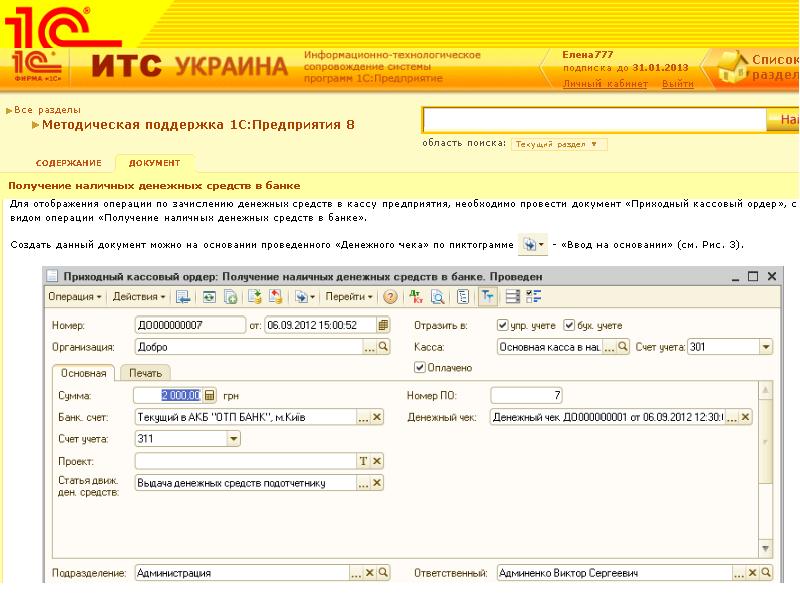The width and height of the screenshot is (800, 600).
Task: Click the calendar icon beside the date field
Action: [383, 325]
